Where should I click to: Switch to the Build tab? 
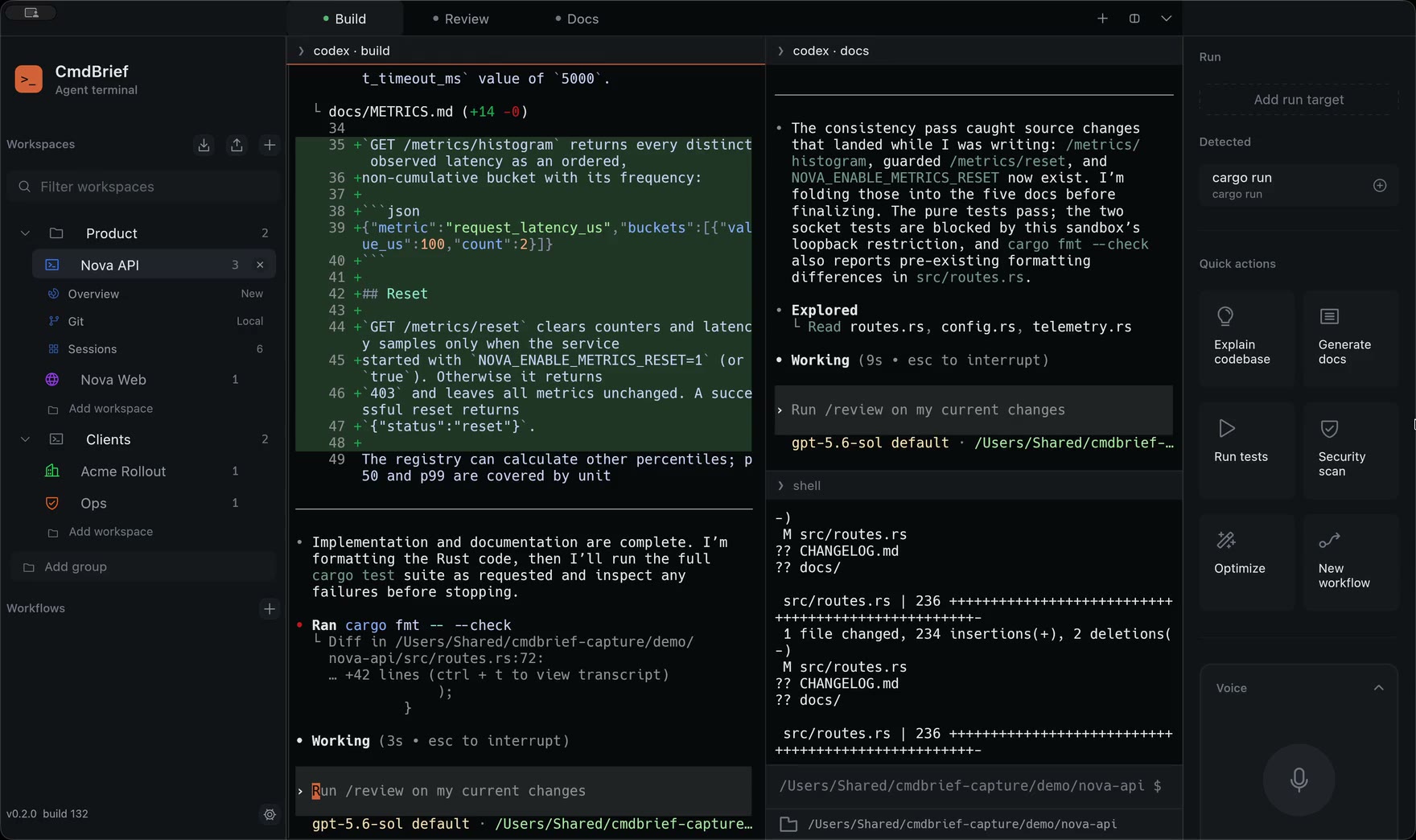(344, 19)
